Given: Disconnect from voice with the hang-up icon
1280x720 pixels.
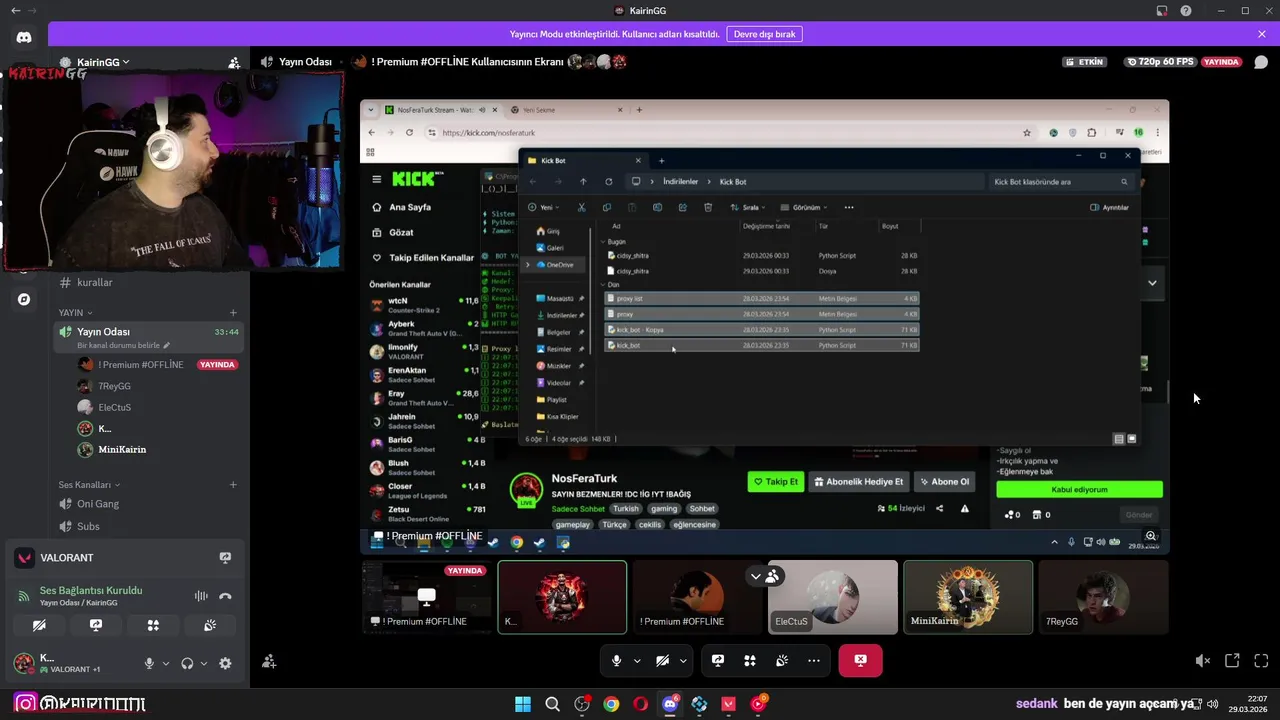Looking at the screenshot, I should [225, 596].
